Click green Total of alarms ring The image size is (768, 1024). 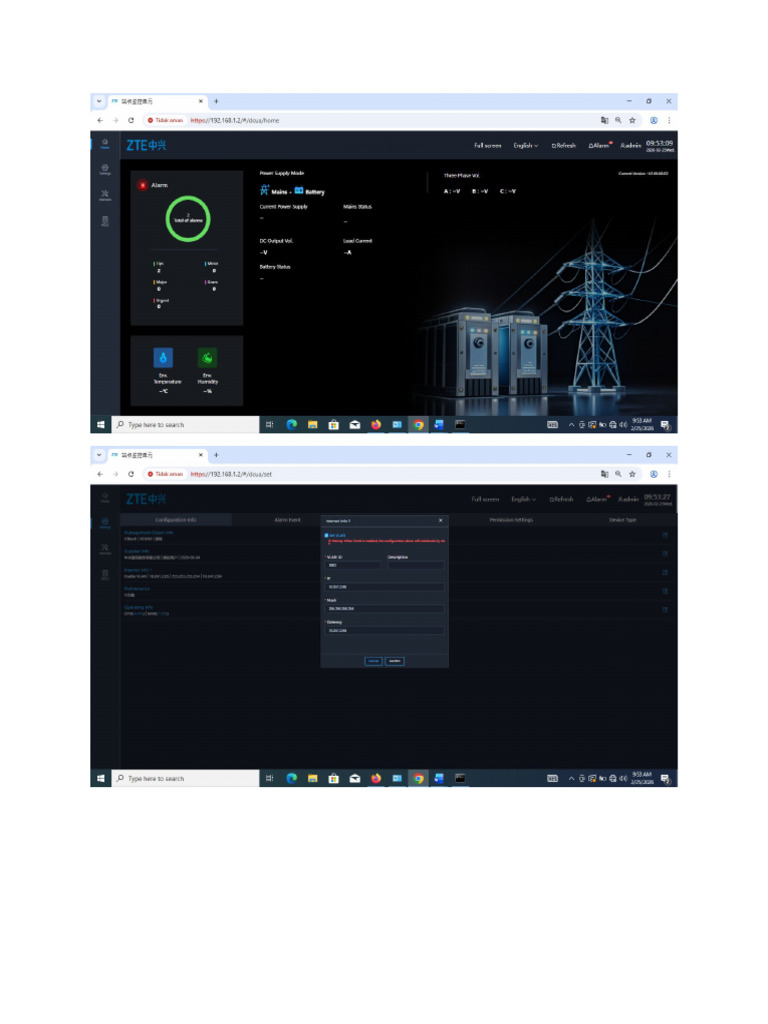coord(188,219)
